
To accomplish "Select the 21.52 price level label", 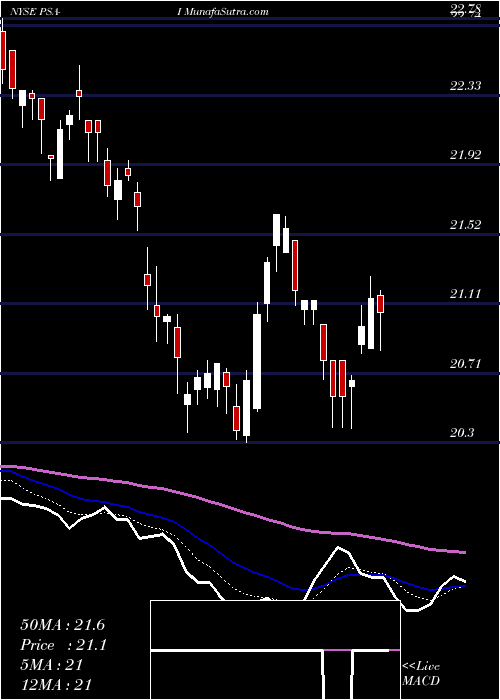I will 466,224.
